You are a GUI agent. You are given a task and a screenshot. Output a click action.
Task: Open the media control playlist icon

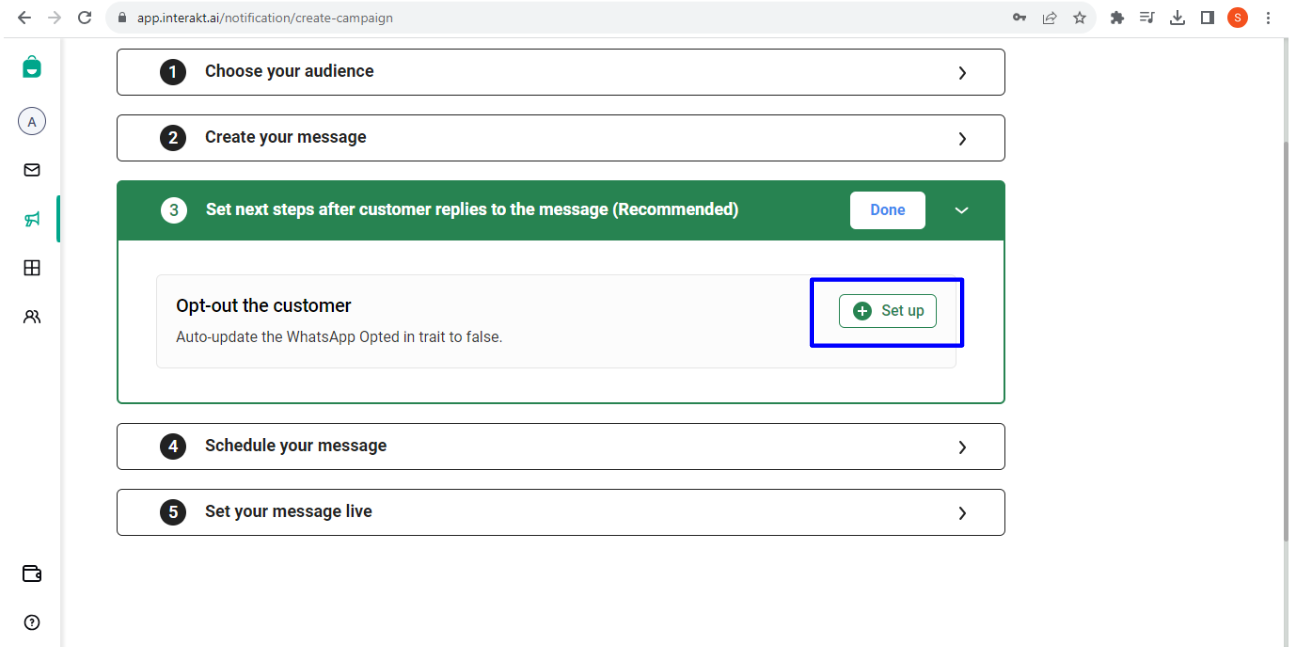(1147, 17)
